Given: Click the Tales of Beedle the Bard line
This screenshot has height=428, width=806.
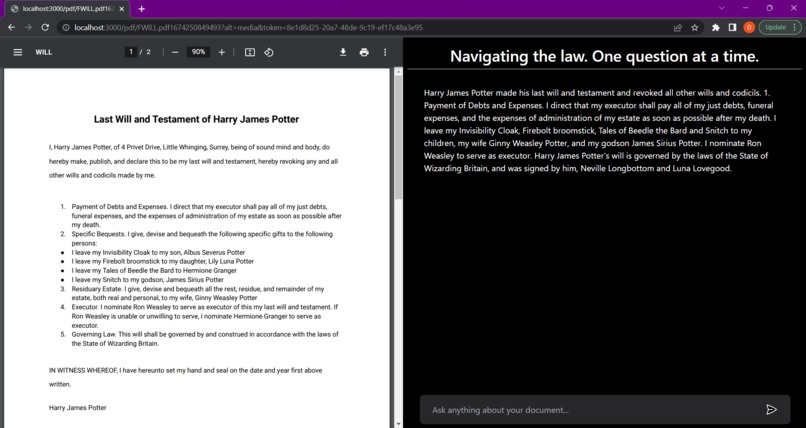Looking at the screenshot, I should 154,270.
